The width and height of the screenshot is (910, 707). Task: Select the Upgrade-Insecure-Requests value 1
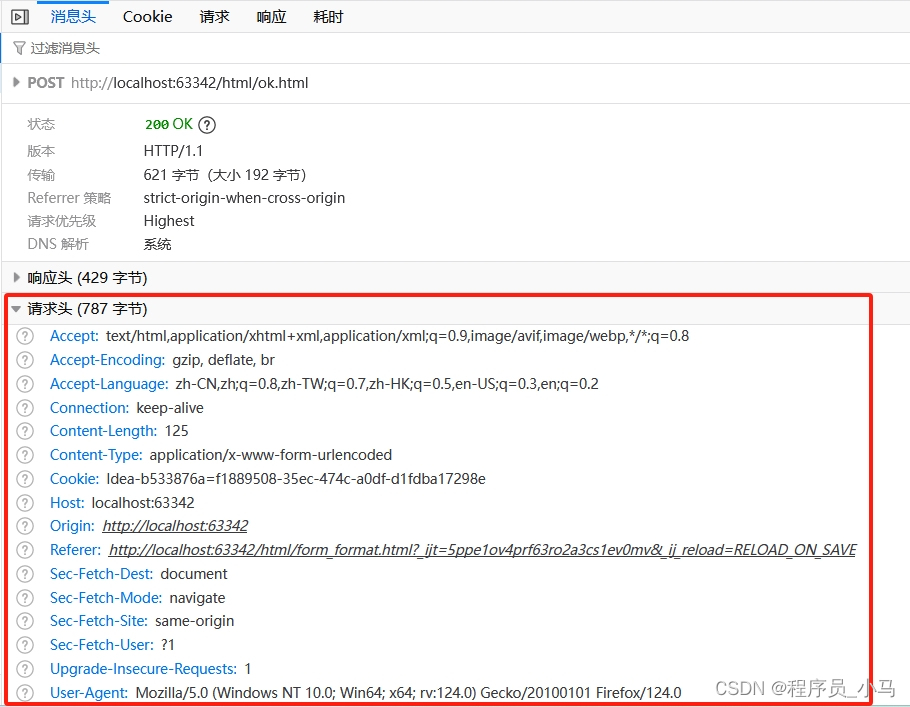tap(248, 669)
